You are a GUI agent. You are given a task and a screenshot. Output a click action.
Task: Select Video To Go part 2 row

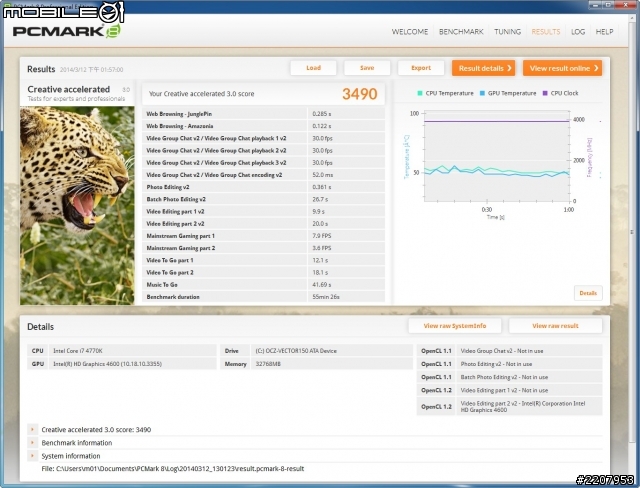tap(263, 272)
